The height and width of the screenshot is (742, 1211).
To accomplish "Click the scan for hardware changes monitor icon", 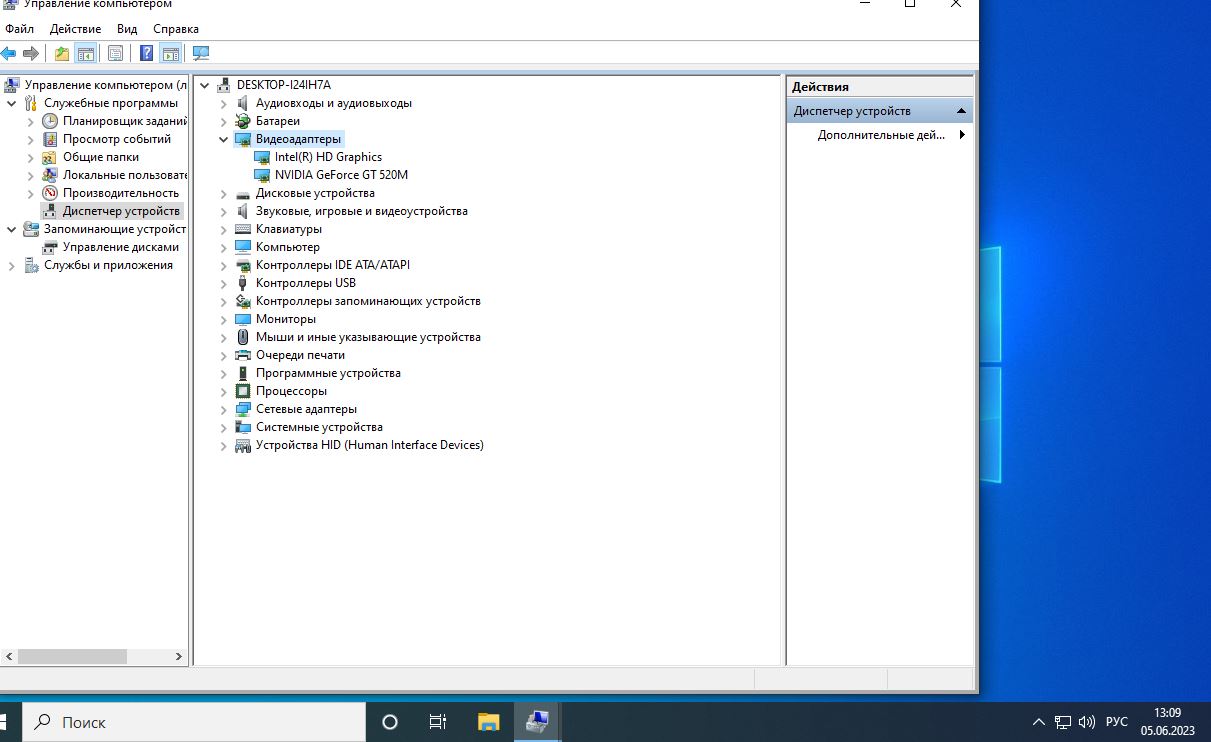I will pyautogui.click(x=201, y=53).
